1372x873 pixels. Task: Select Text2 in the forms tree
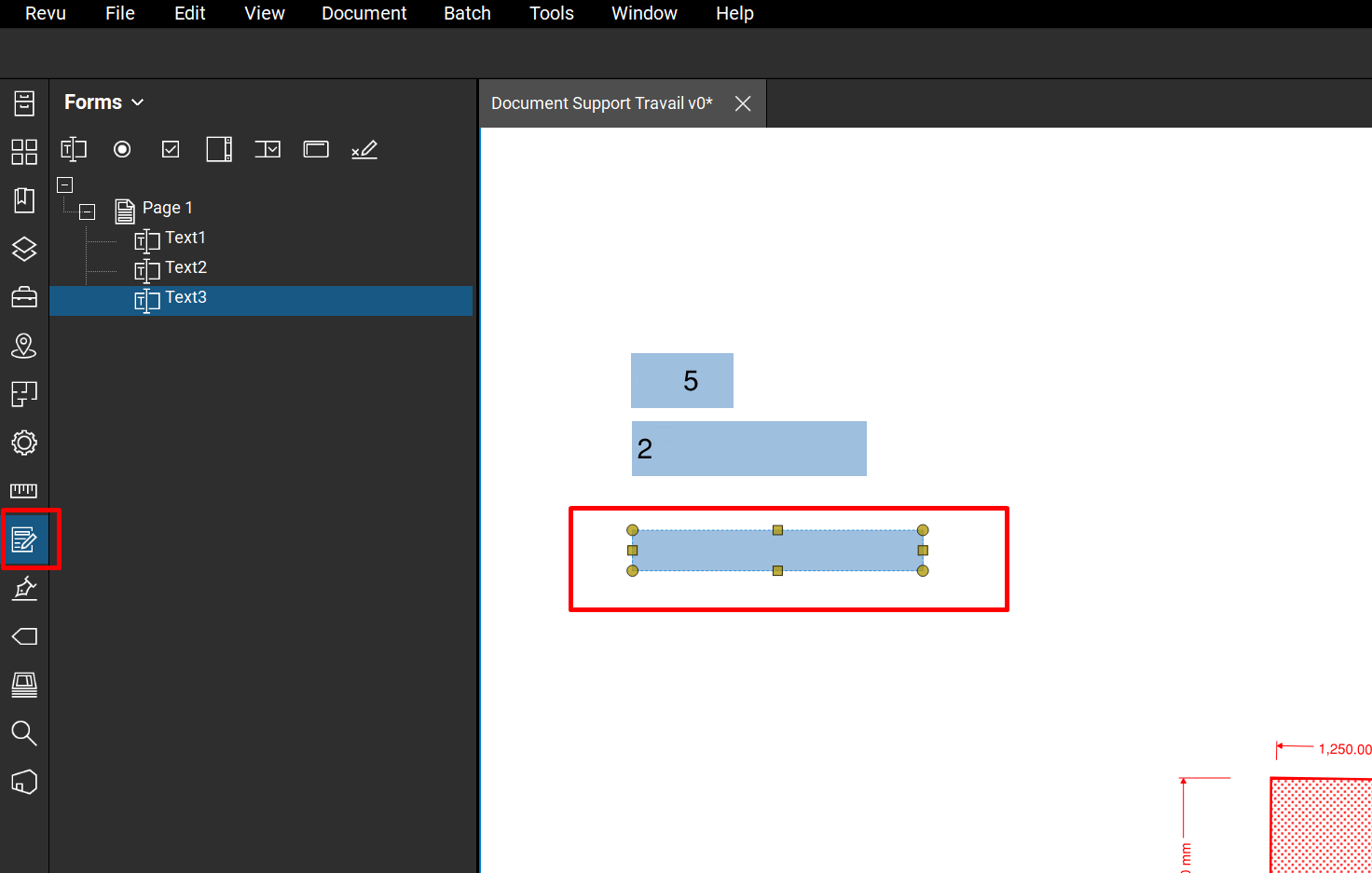coord(185,268)
